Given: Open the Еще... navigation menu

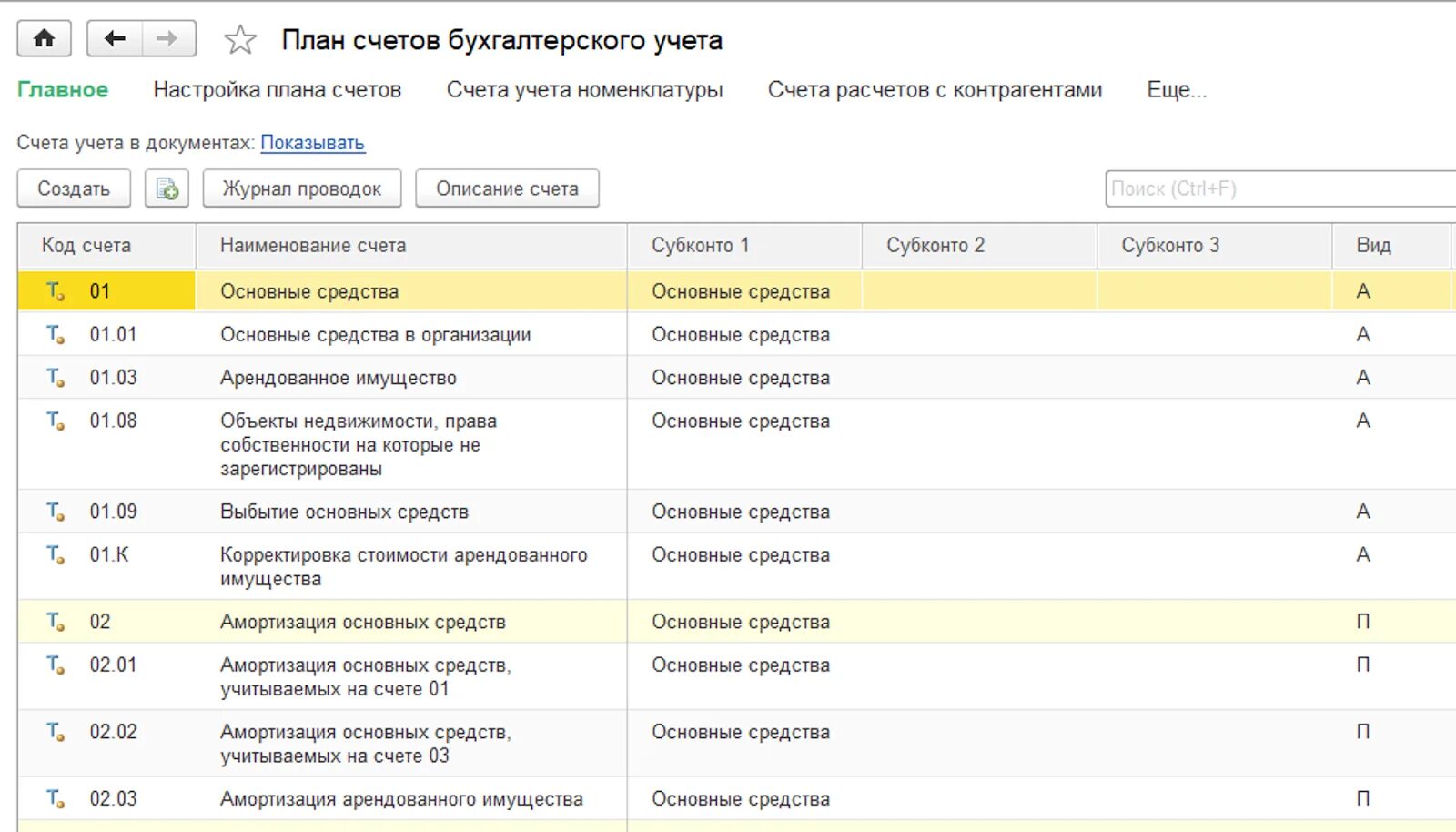Looking at the screenshot, I should point(1176,90).
